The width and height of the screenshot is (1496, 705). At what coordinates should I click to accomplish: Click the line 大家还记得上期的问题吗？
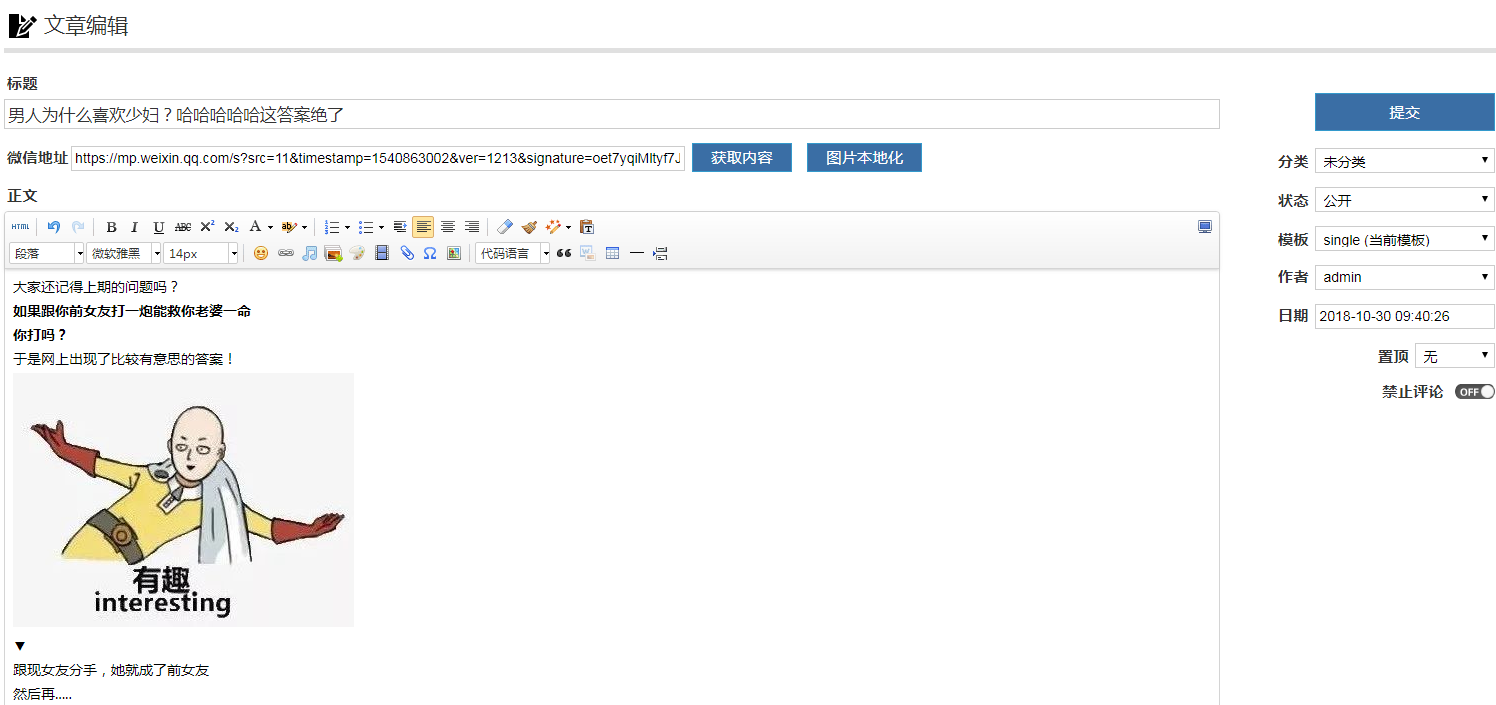click(x=96, y=287)
